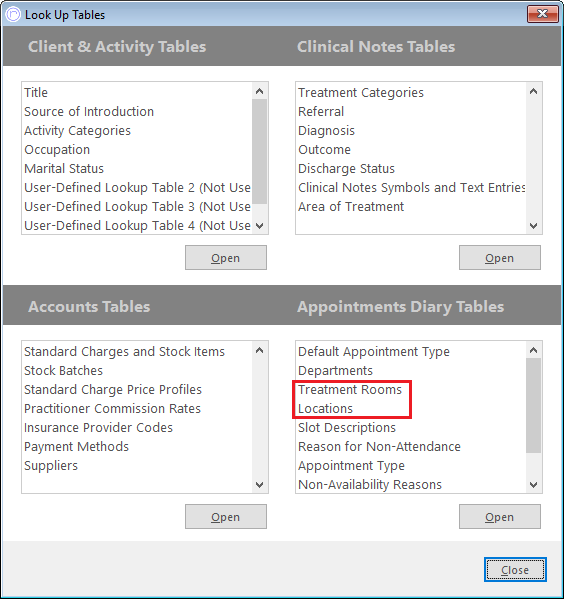Choose Source of Introduction table
The width and height of the screenshot is (564, 599).
[89, 112]
